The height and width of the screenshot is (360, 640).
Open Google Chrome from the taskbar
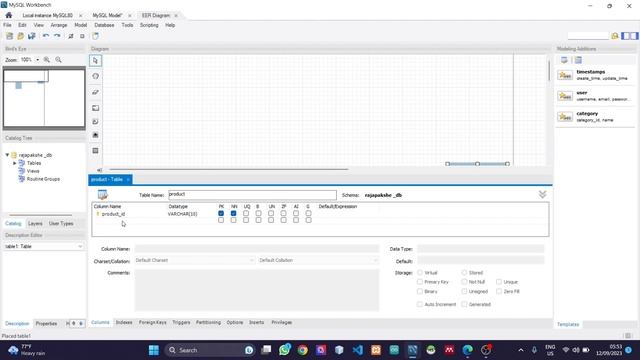point(302,350)
